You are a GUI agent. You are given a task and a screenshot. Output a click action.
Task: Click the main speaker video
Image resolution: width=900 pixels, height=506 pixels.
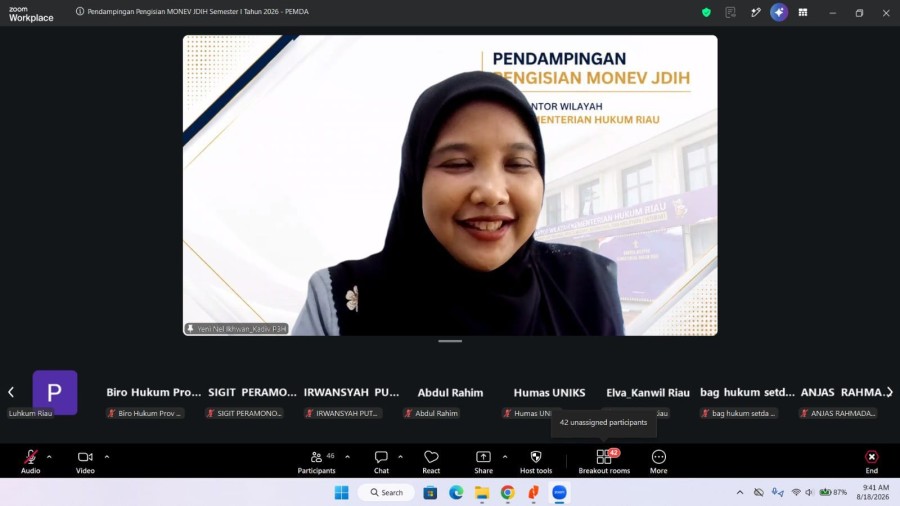coord(450,185)
